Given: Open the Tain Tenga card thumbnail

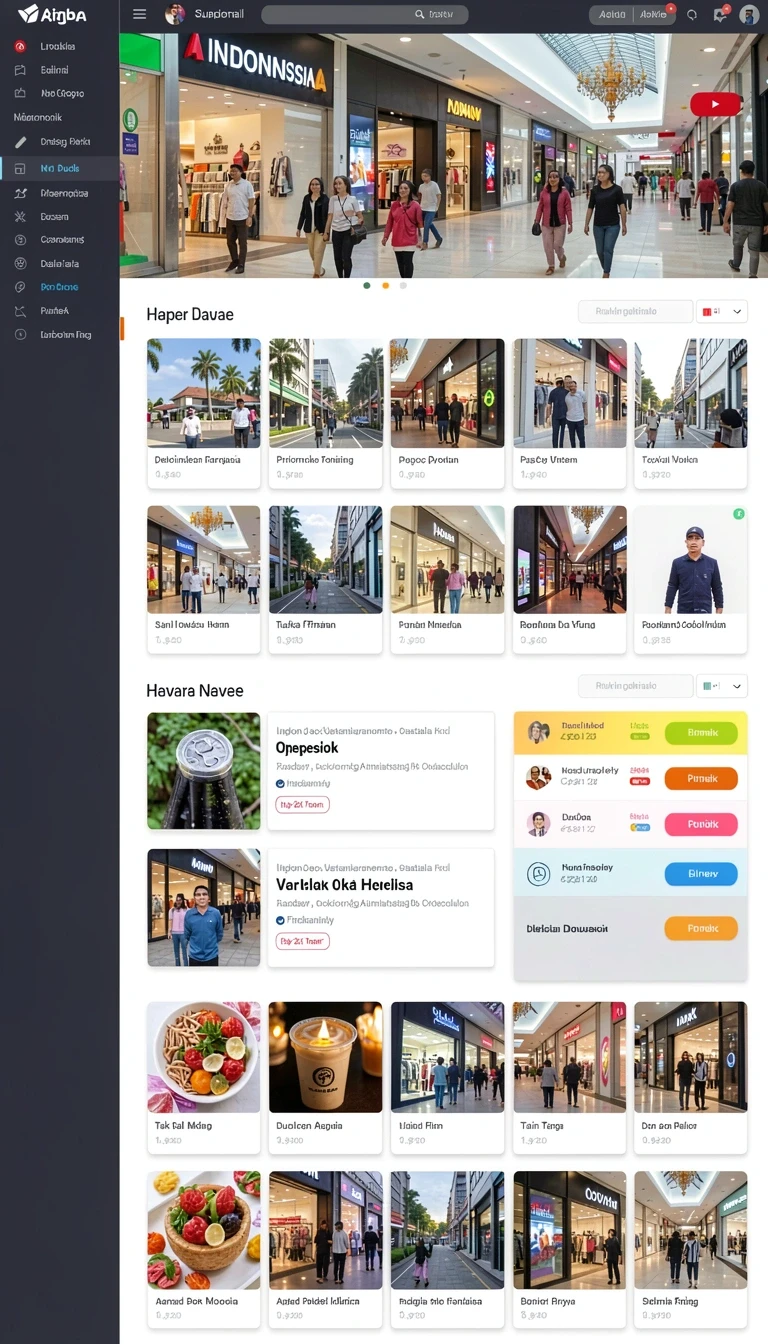Looking at the screenshot, I should coord(570,1057).
